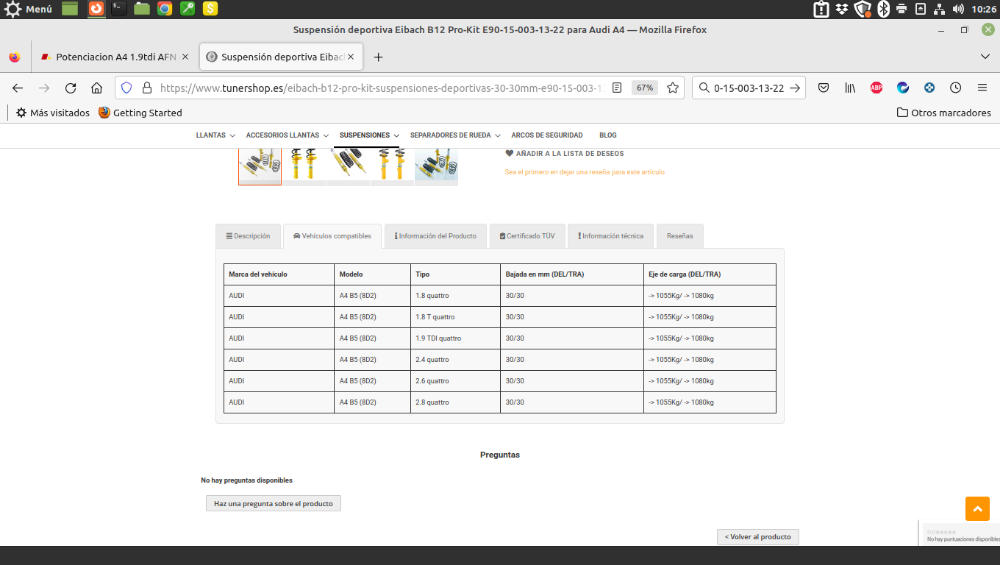Select the first suspension kit thumbnail

coord(260,166)
